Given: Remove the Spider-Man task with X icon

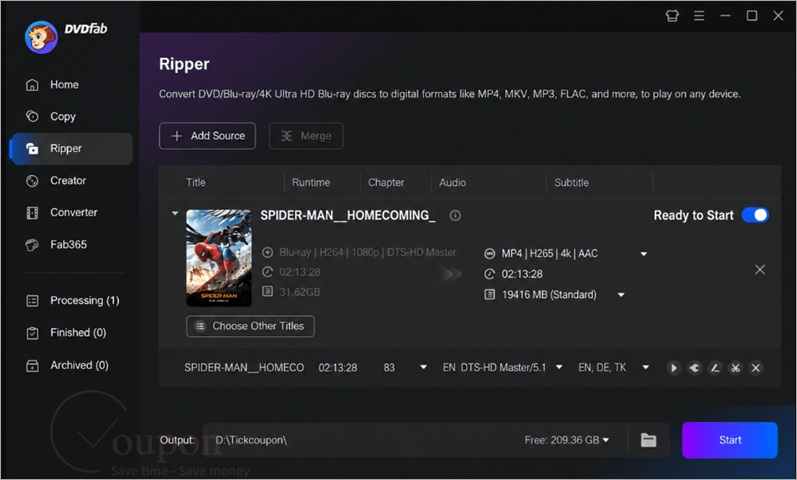Looking at the screenshot, I should point(759,269).
